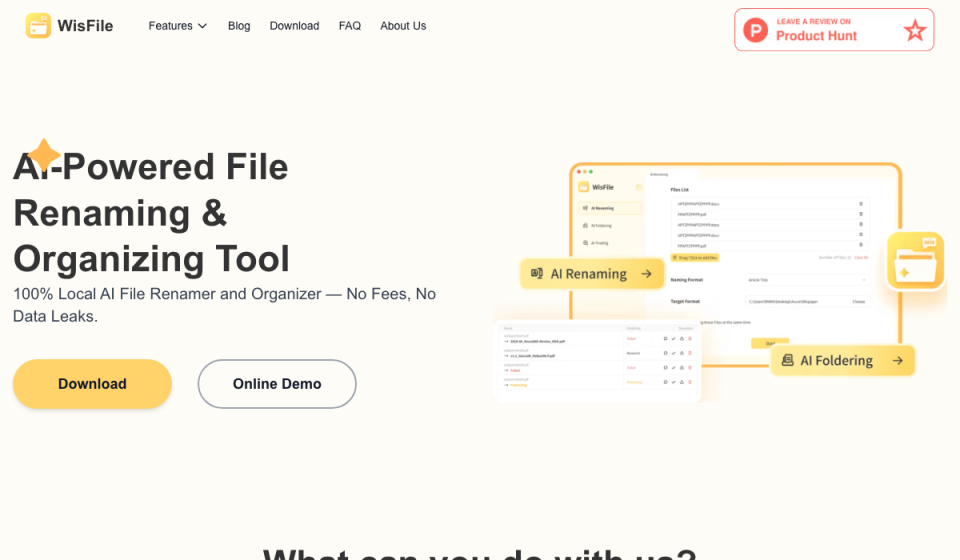Click the AI Renaming arrow icon
The height and width of the screenshot is (560, 960).
click(x=647, y=274)
